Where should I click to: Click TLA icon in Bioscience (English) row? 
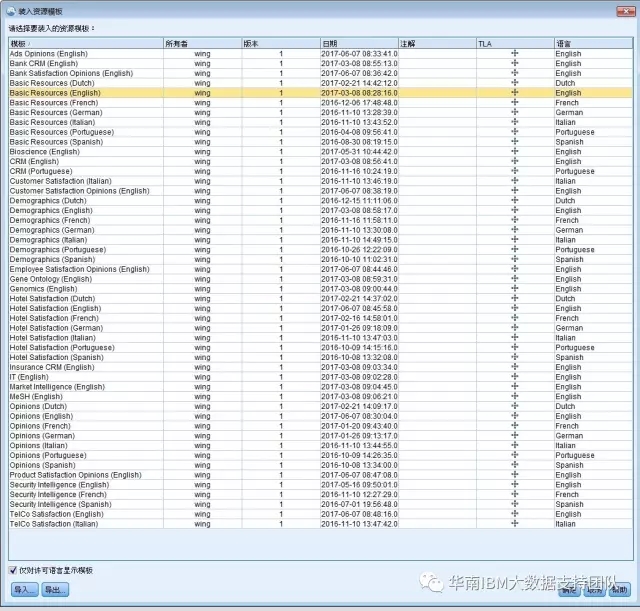pos(515,151)
